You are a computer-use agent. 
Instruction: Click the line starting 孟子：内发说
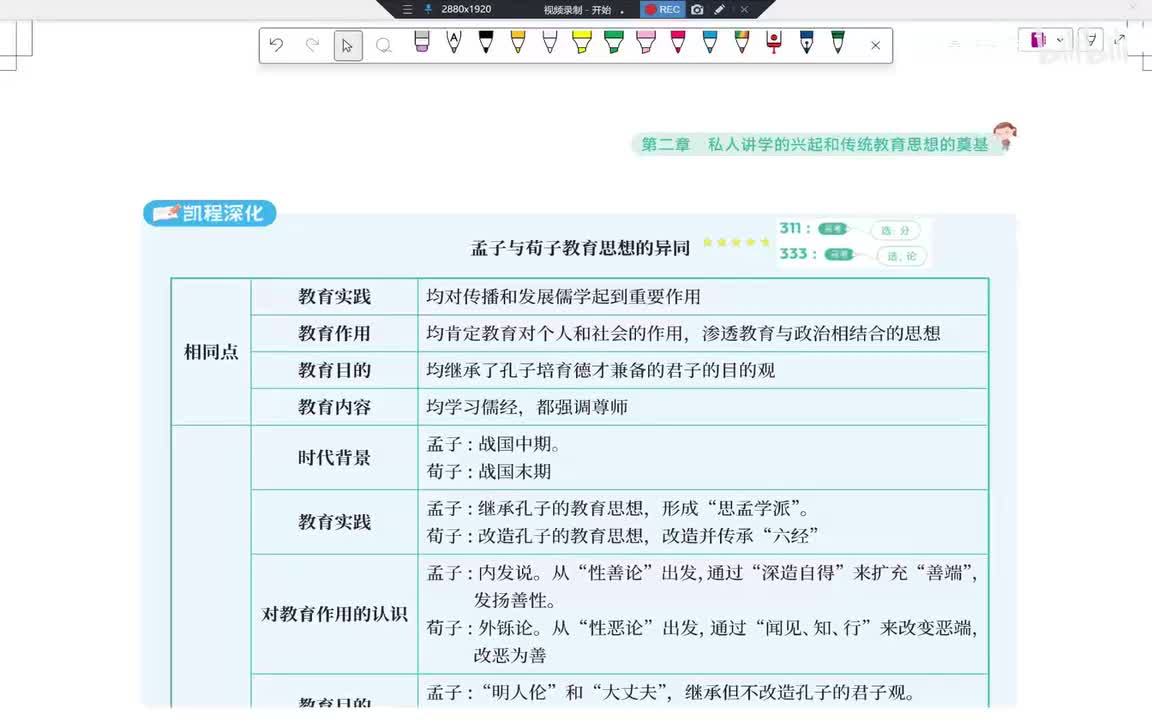(x=702, y=572)
